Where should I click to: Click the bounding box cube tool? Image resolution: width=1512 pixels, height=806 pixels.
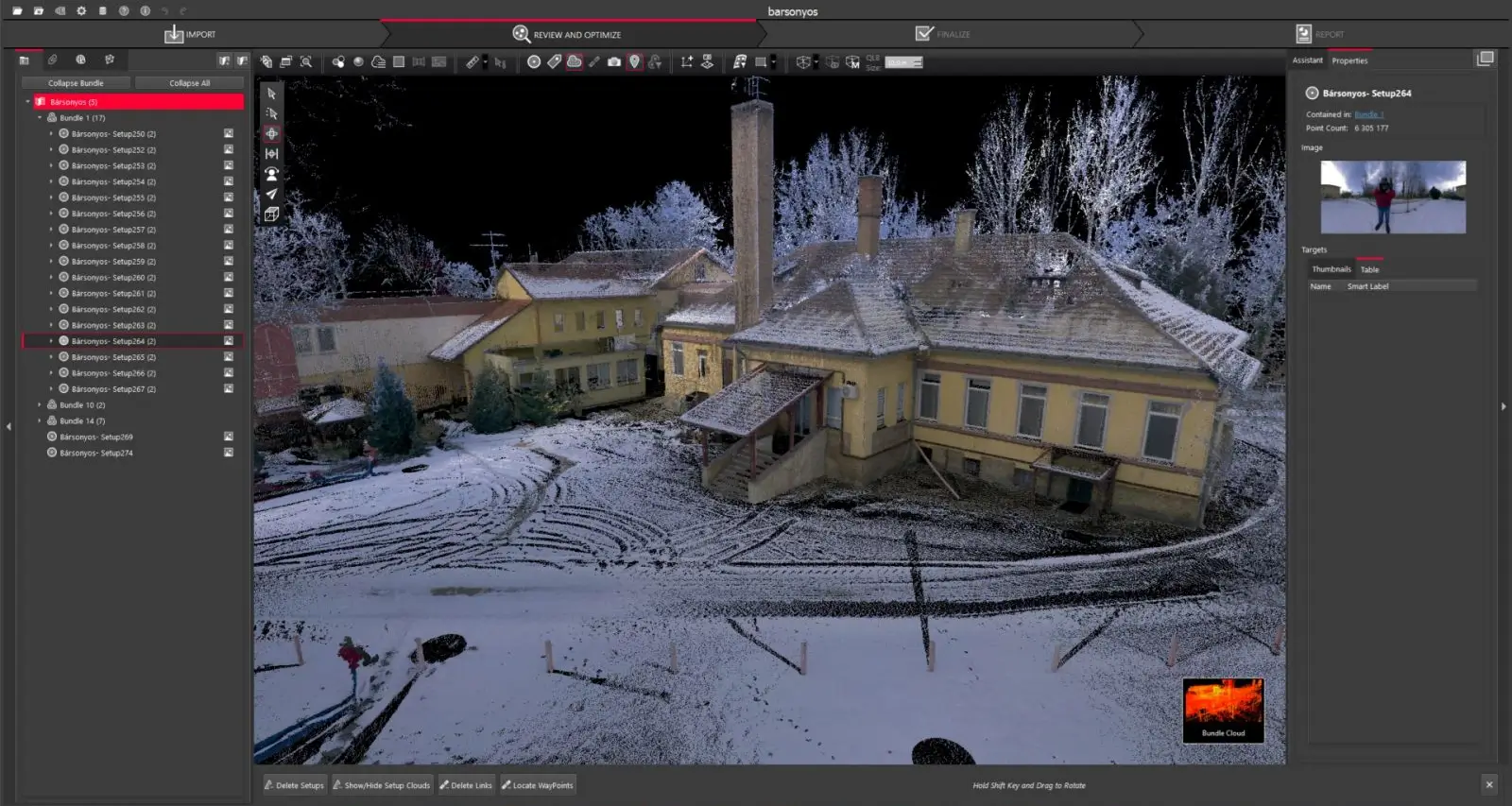click(x=271, y=214)
